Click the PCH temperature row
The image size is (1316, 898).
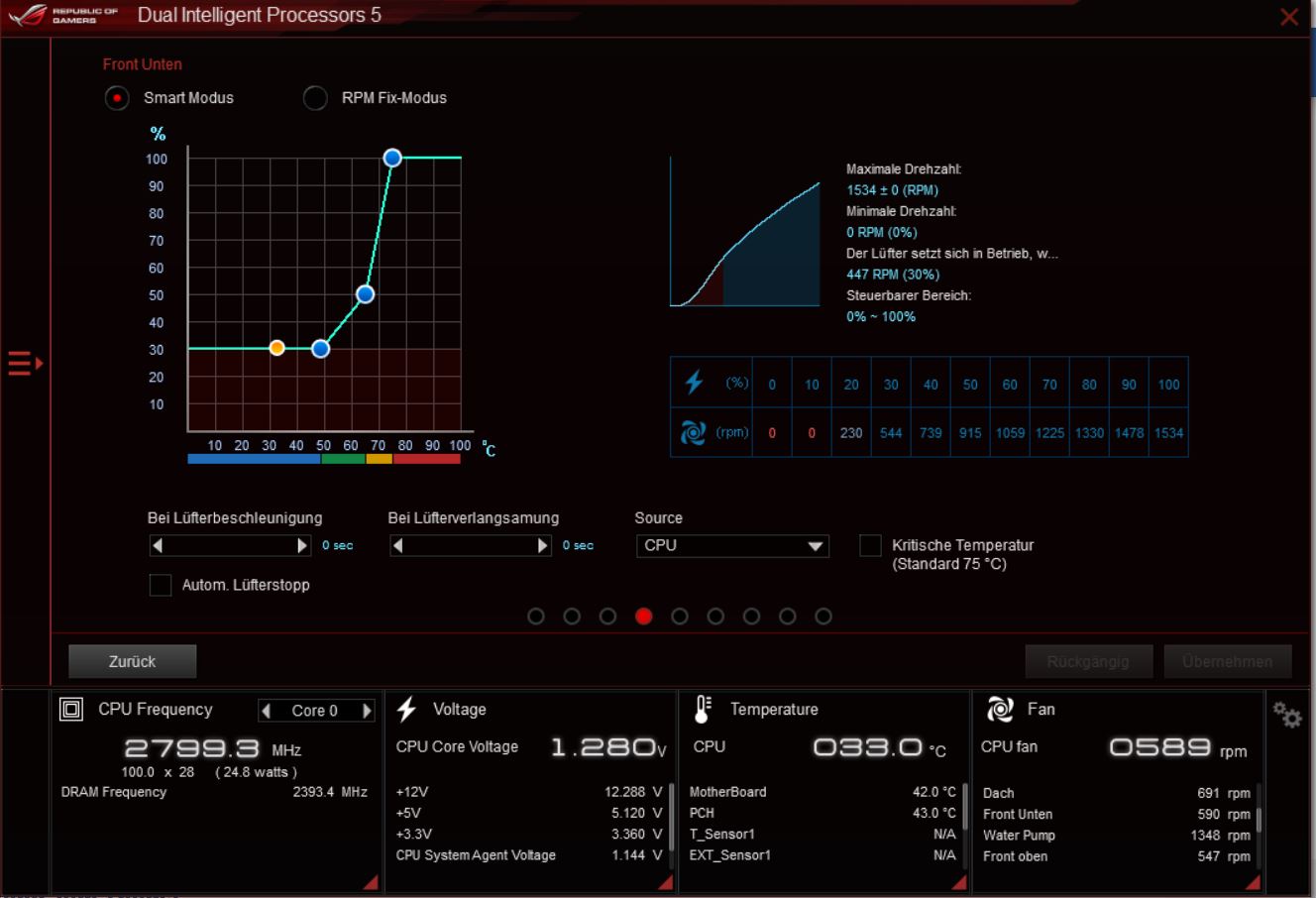822,813
